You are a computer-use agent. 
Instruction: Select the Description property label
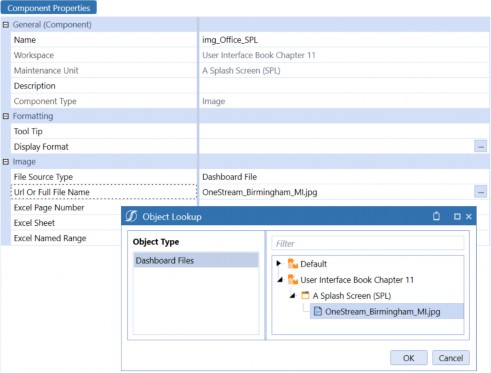point(34,86)
